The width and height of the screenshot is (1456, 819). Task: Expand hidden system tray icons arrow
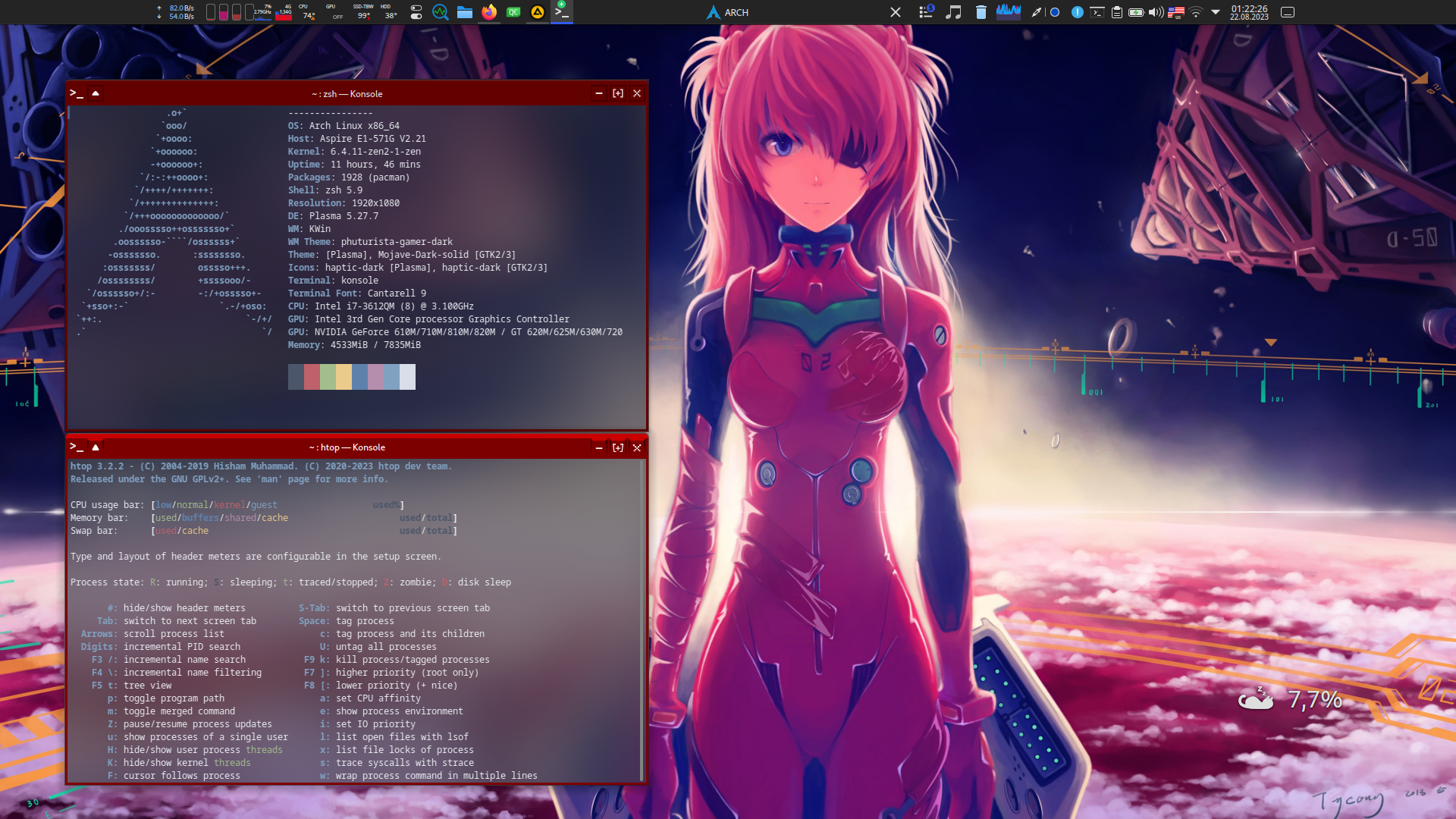(1216, 12)
